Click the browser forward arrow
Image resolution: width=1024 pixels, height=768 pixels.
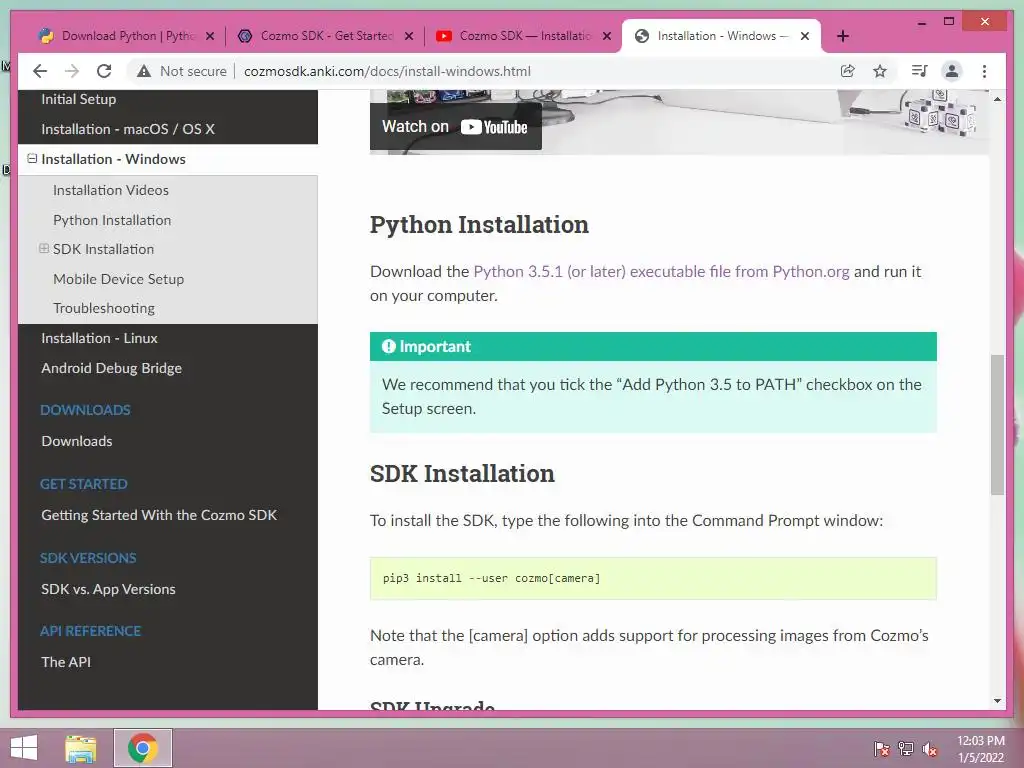coord(72,71)
